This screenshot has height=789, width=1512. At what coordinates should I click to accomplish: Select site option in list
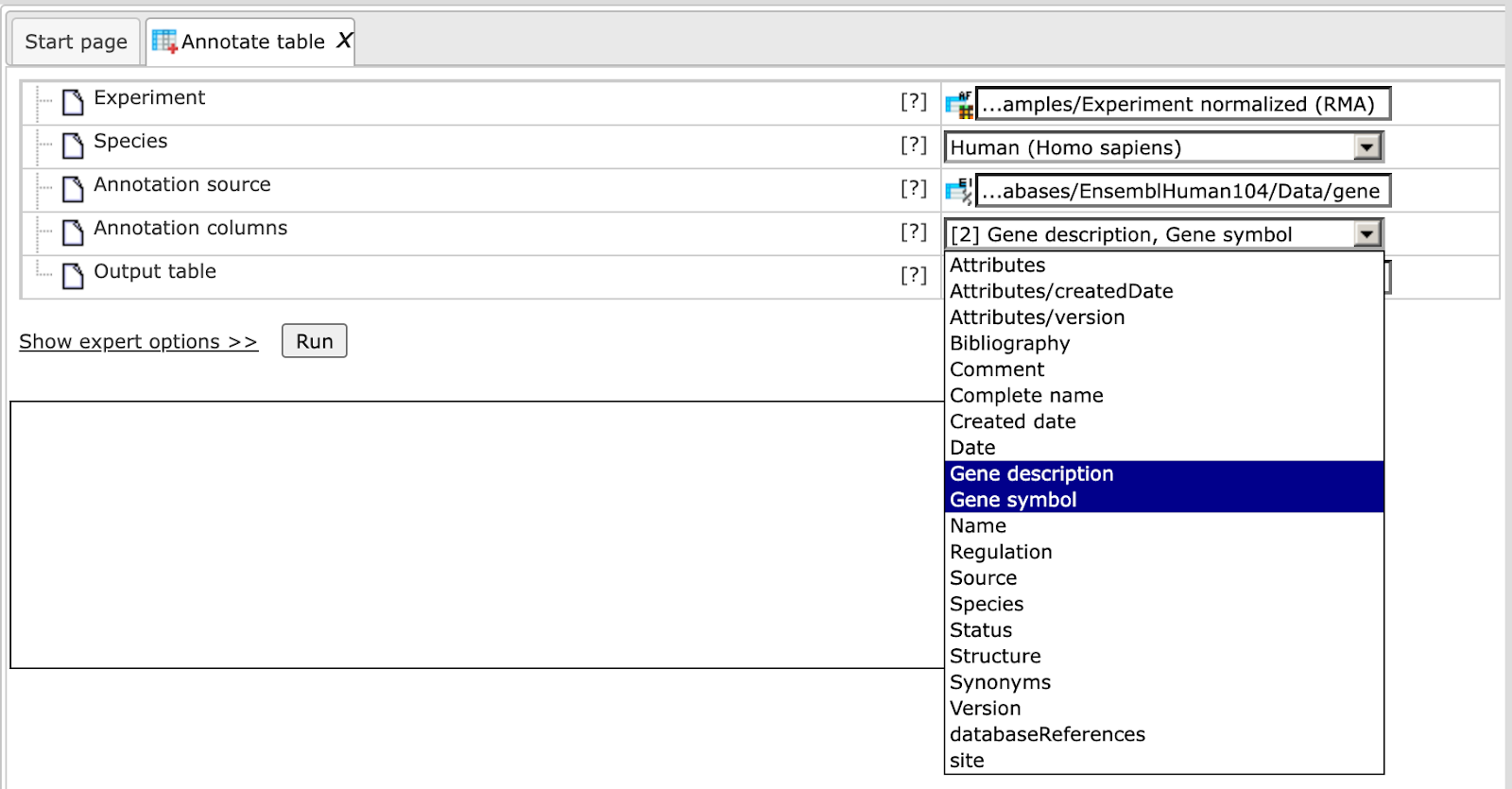pyautogui.click(x=1164, y=761)
